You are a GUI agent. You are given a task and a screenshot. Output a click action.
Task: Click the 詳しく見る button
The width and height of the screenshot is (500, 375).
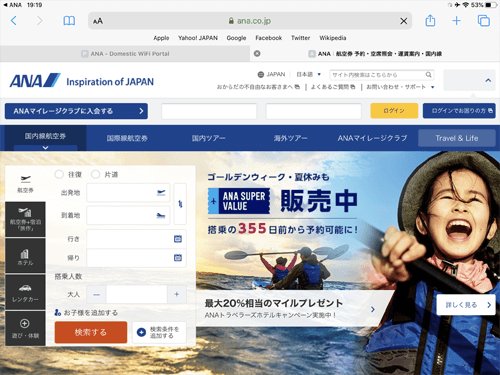coord(466,305)
